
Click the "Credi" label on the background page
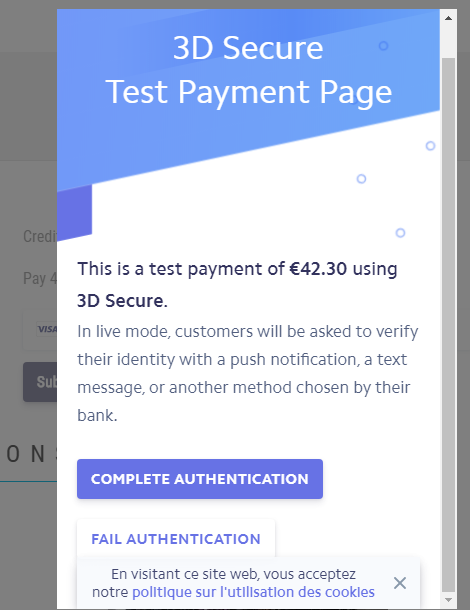[x=40, y=236]
